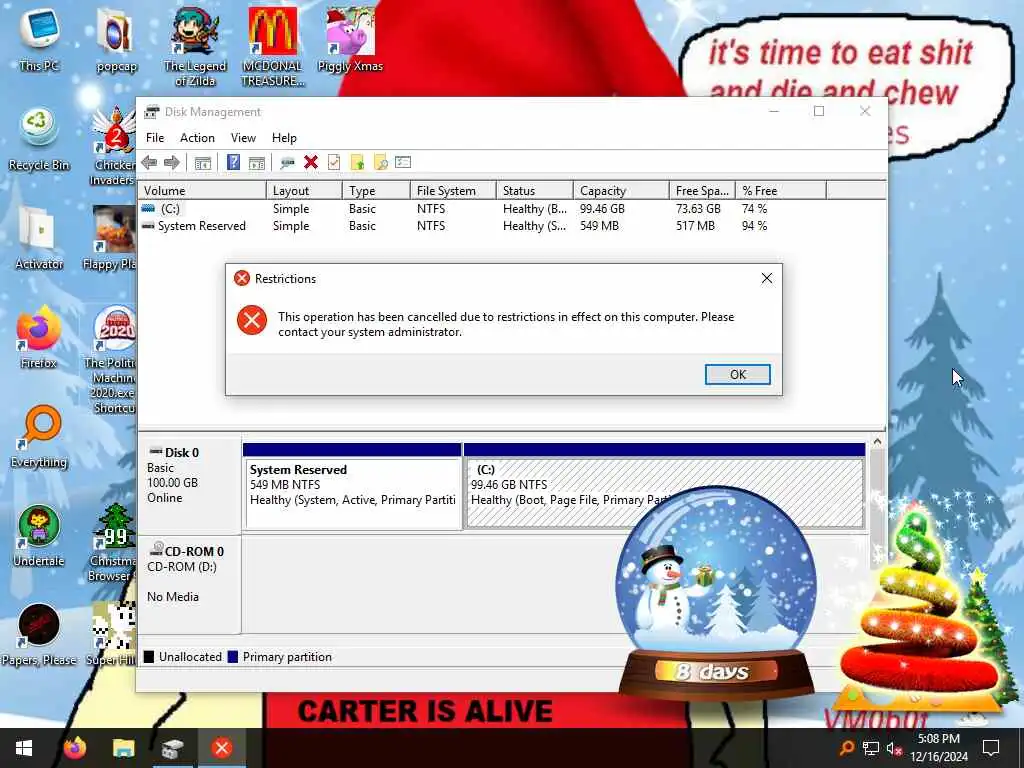Click the blue Help question mark icon

pos(233,163)
